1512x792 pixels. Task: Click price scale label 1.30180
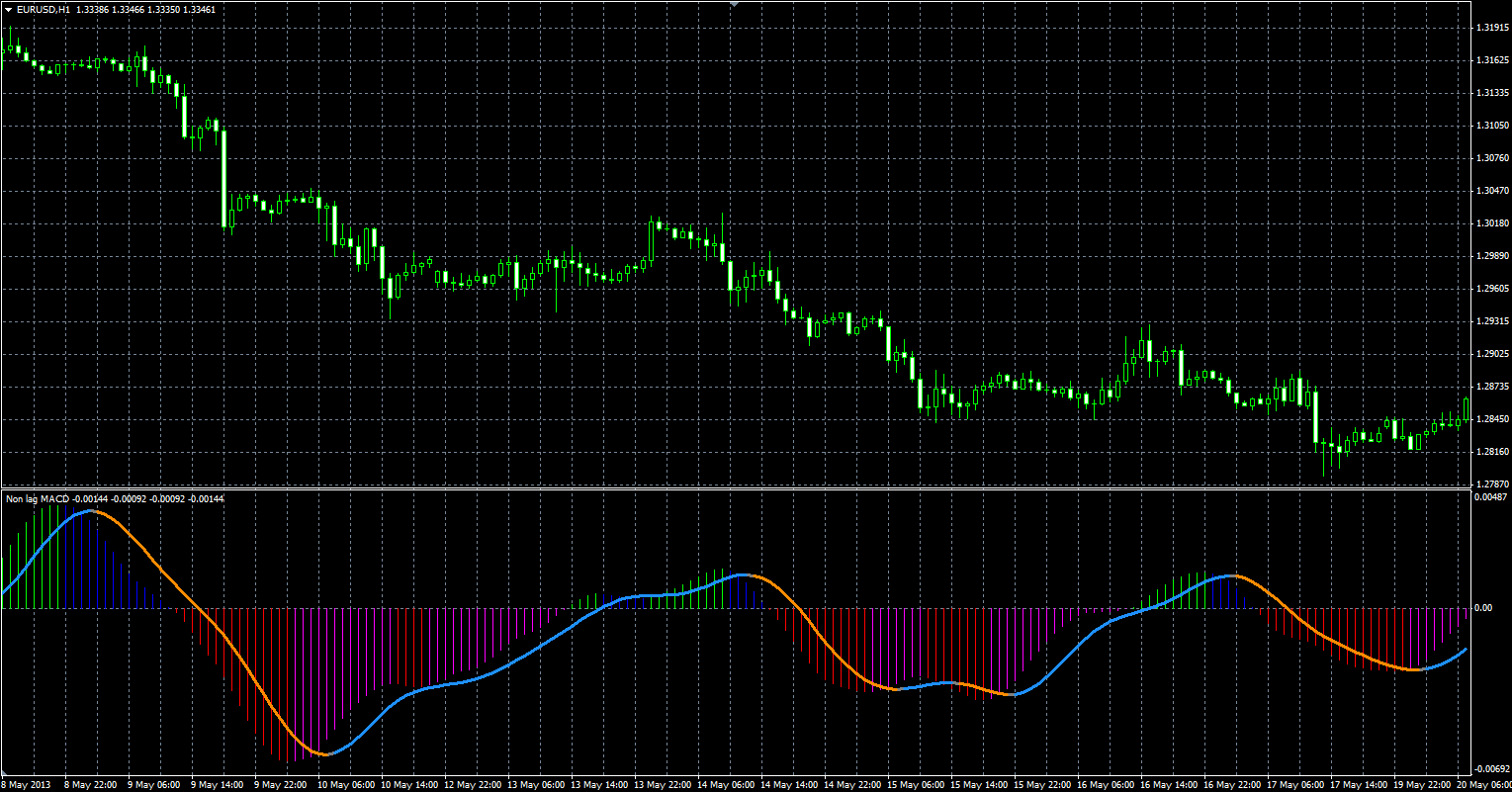point(1492,222)
